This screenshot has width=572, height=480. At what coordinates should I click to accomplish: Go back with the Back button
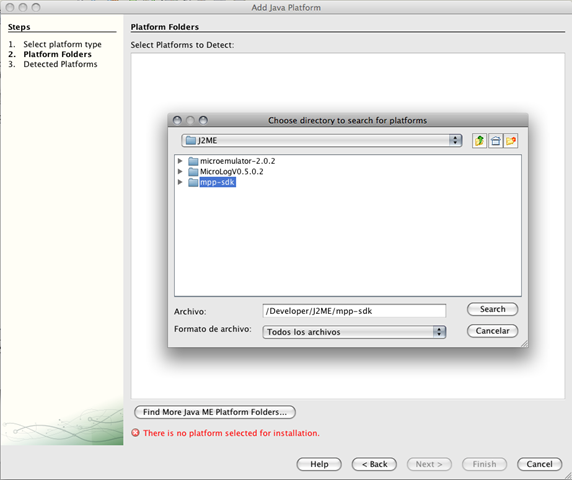coord(374,464)
